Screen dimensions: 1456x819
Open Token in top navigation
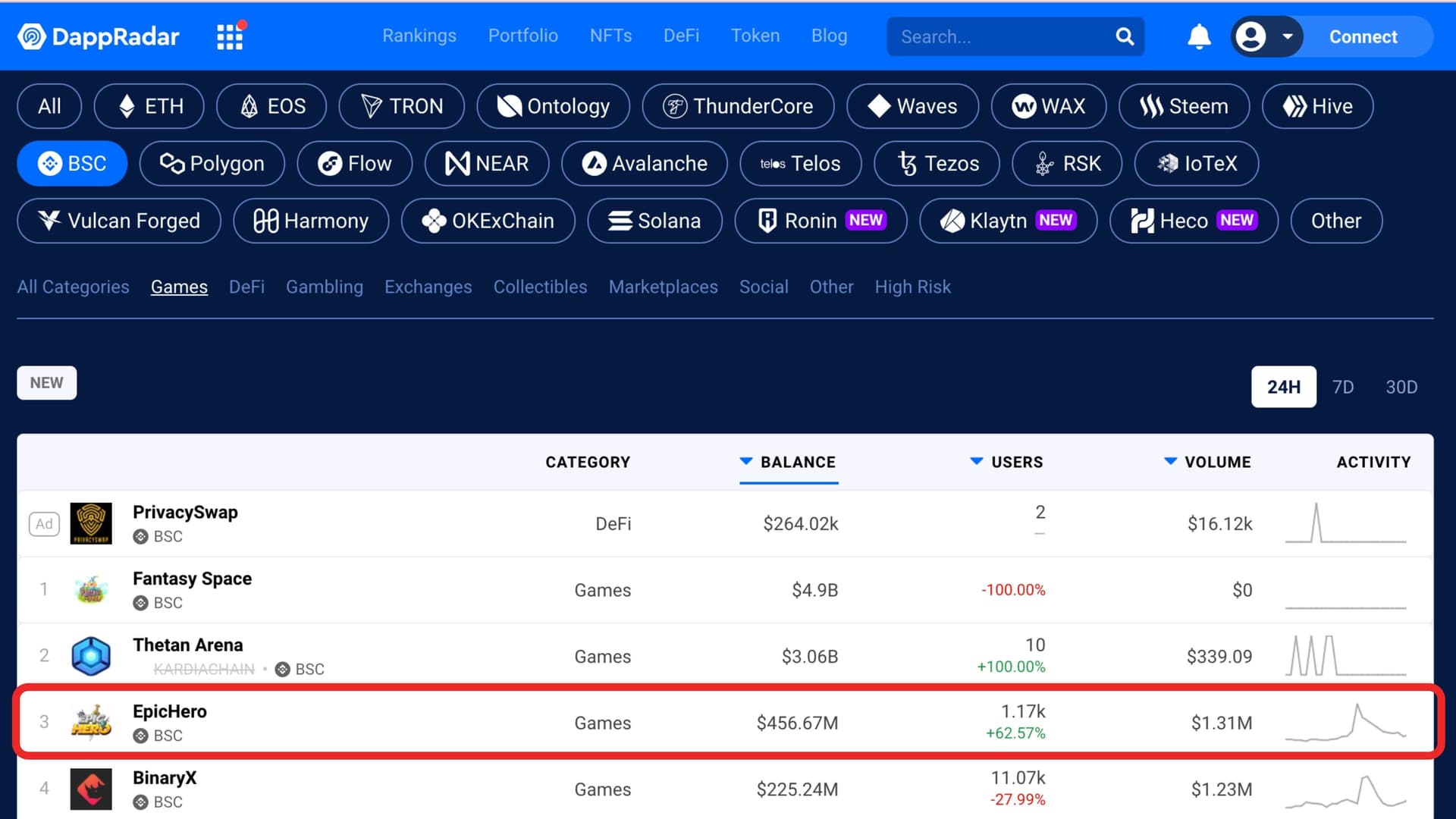755,36
